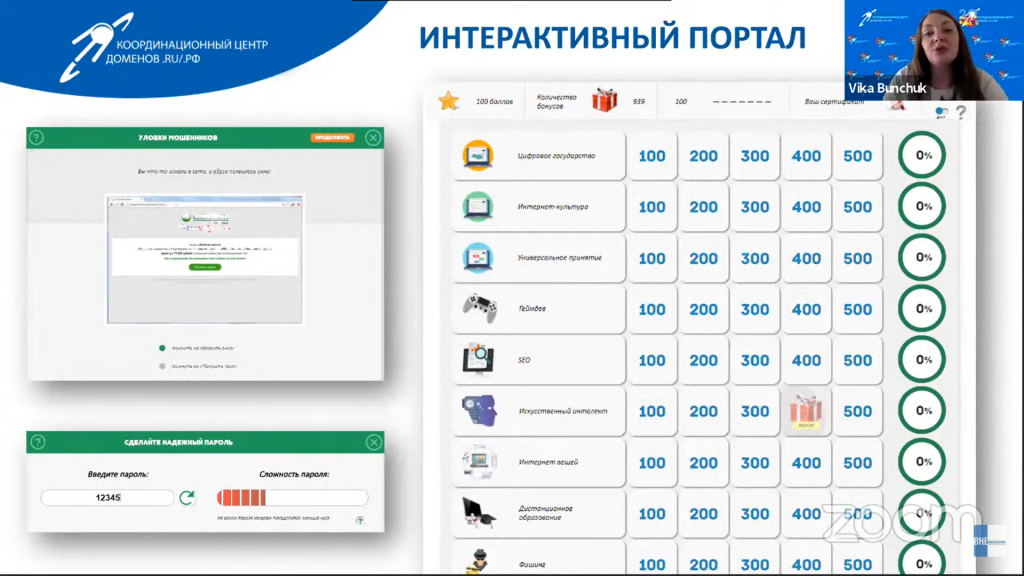Click the refresh icon beside the password field
This screenshot has height=576, width=1024.
point(187,497)
